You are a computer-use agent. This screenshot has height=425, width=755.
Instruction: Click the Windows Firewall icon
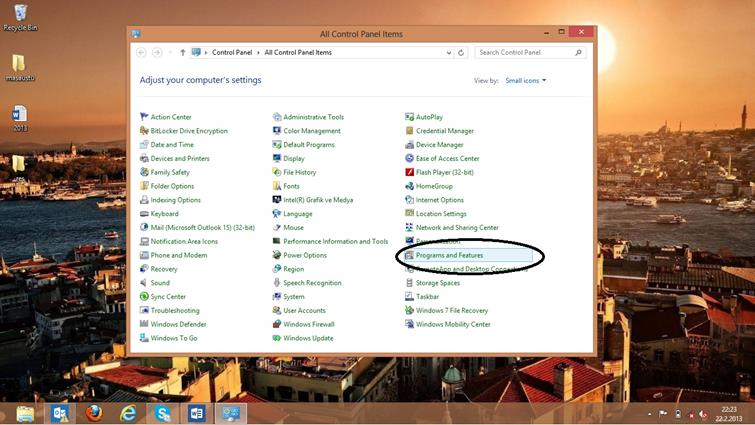click(277, 324)
